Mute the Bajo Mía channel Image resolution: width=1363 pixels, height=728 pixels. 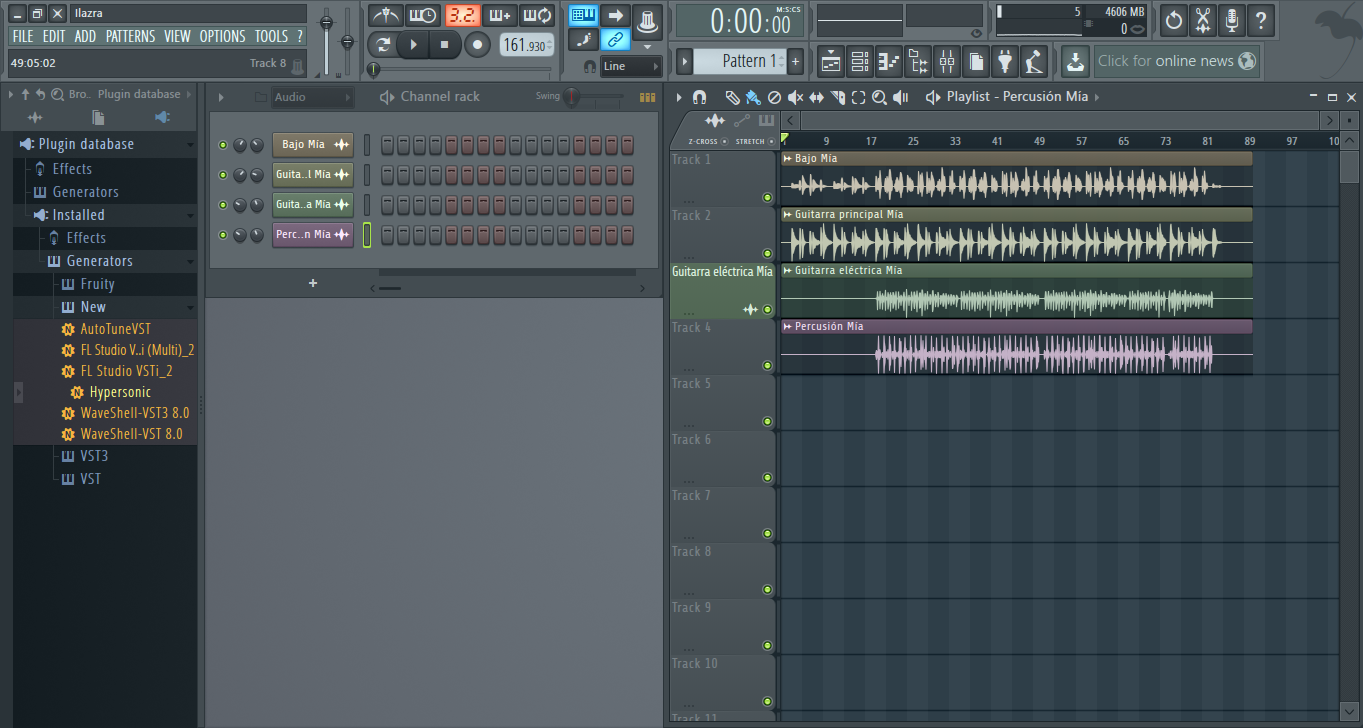click(x=223, y=145)
